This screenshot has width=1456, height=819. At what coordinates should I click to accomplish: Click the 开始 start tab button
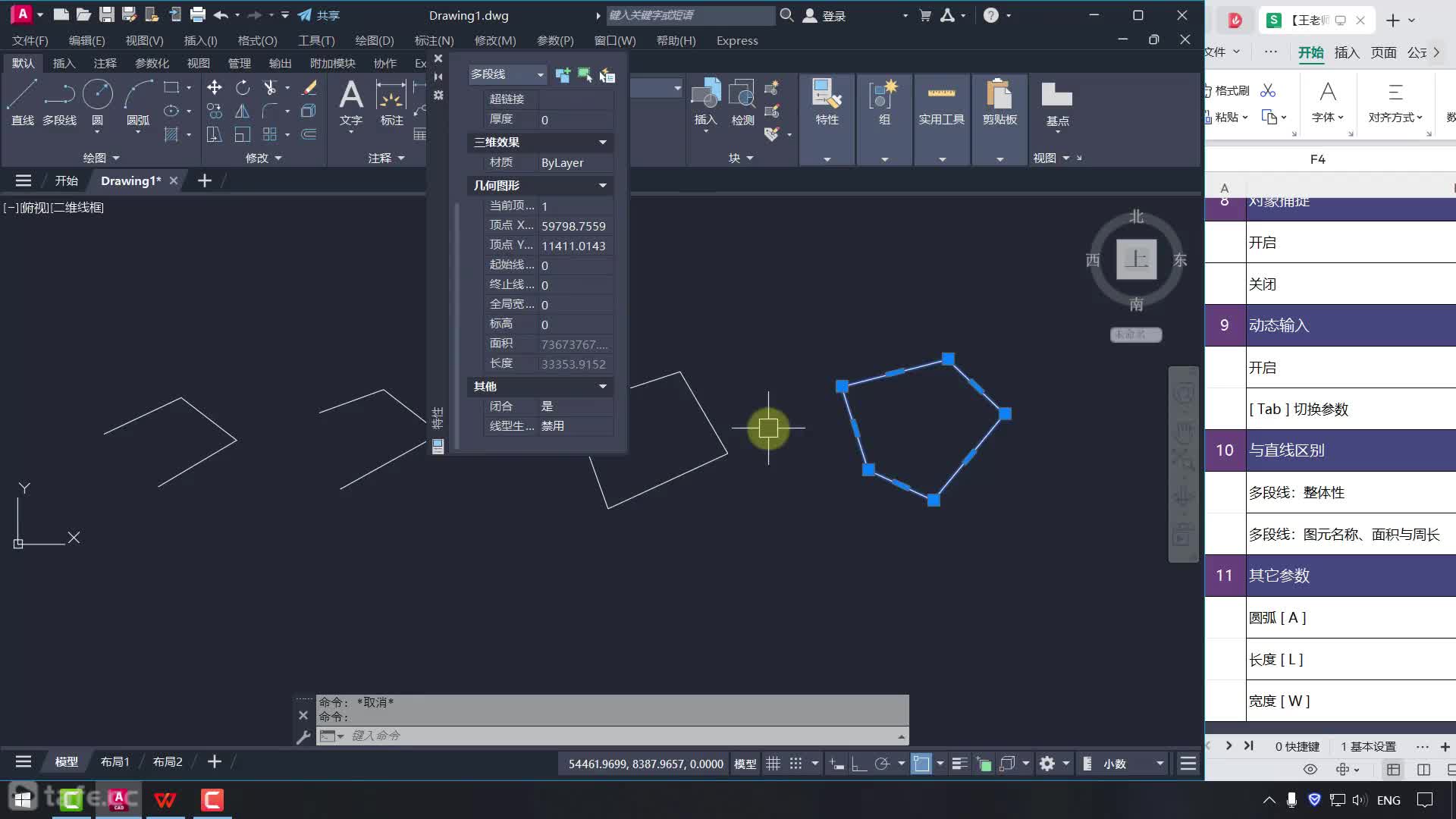click(66, 180)
